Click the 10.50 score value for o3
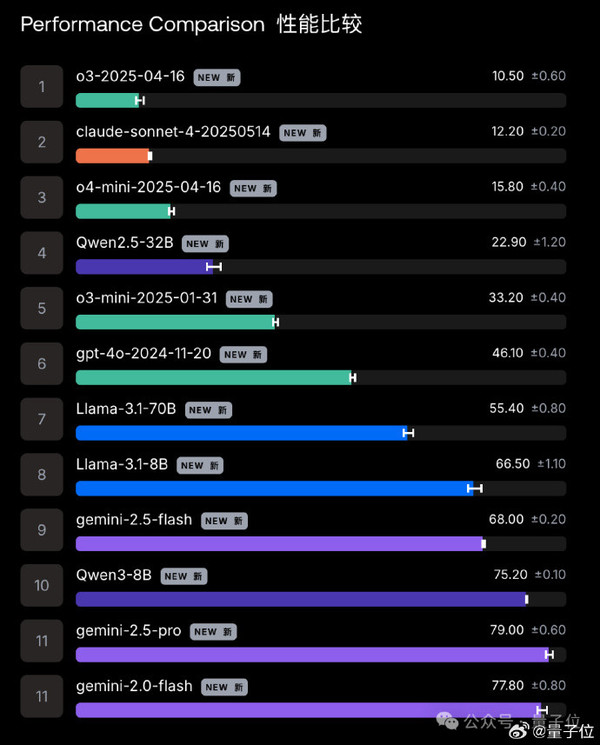600x745 pixels. tap(508, 76)
